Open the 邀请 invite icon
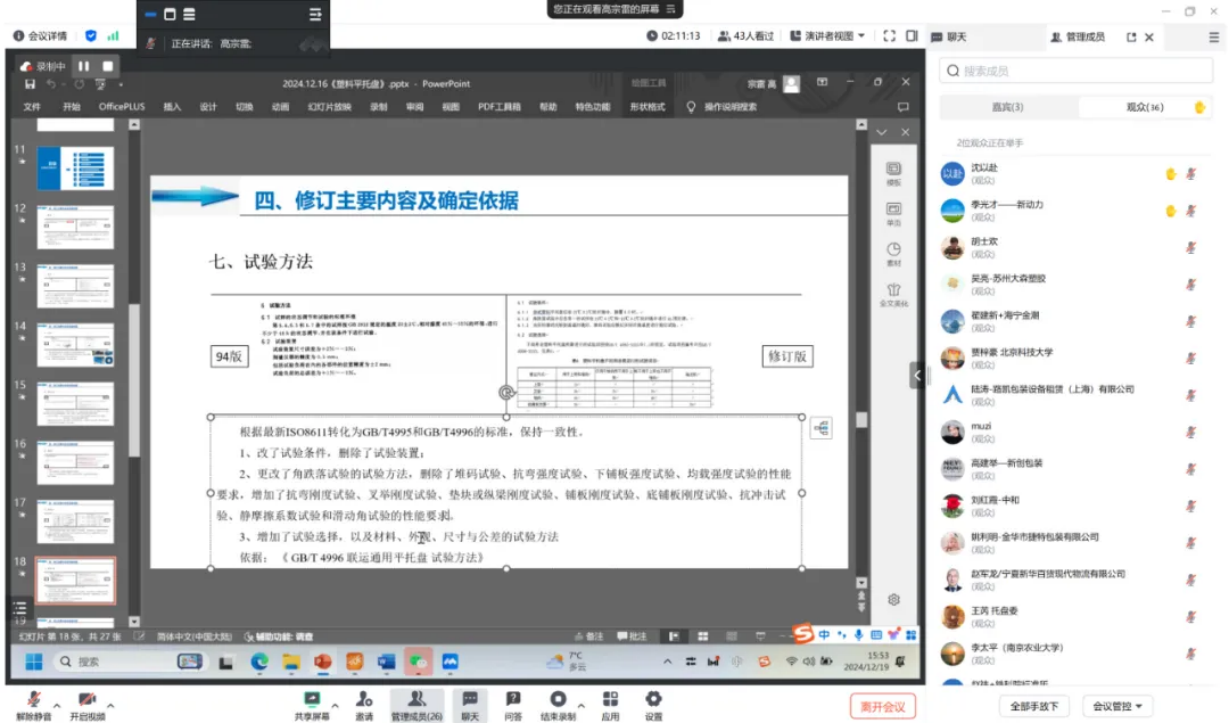 coord(364,699)
